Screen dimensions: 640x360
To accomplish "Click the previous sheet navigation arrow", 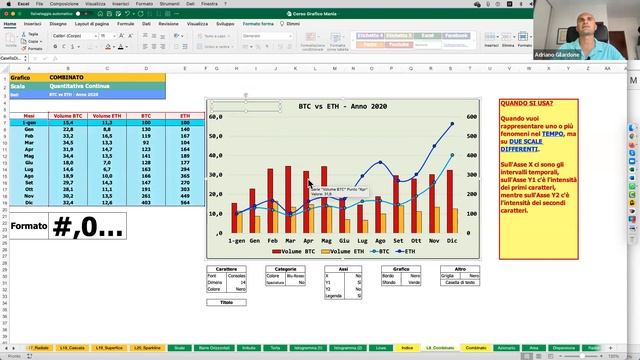I will pos(6,348).
